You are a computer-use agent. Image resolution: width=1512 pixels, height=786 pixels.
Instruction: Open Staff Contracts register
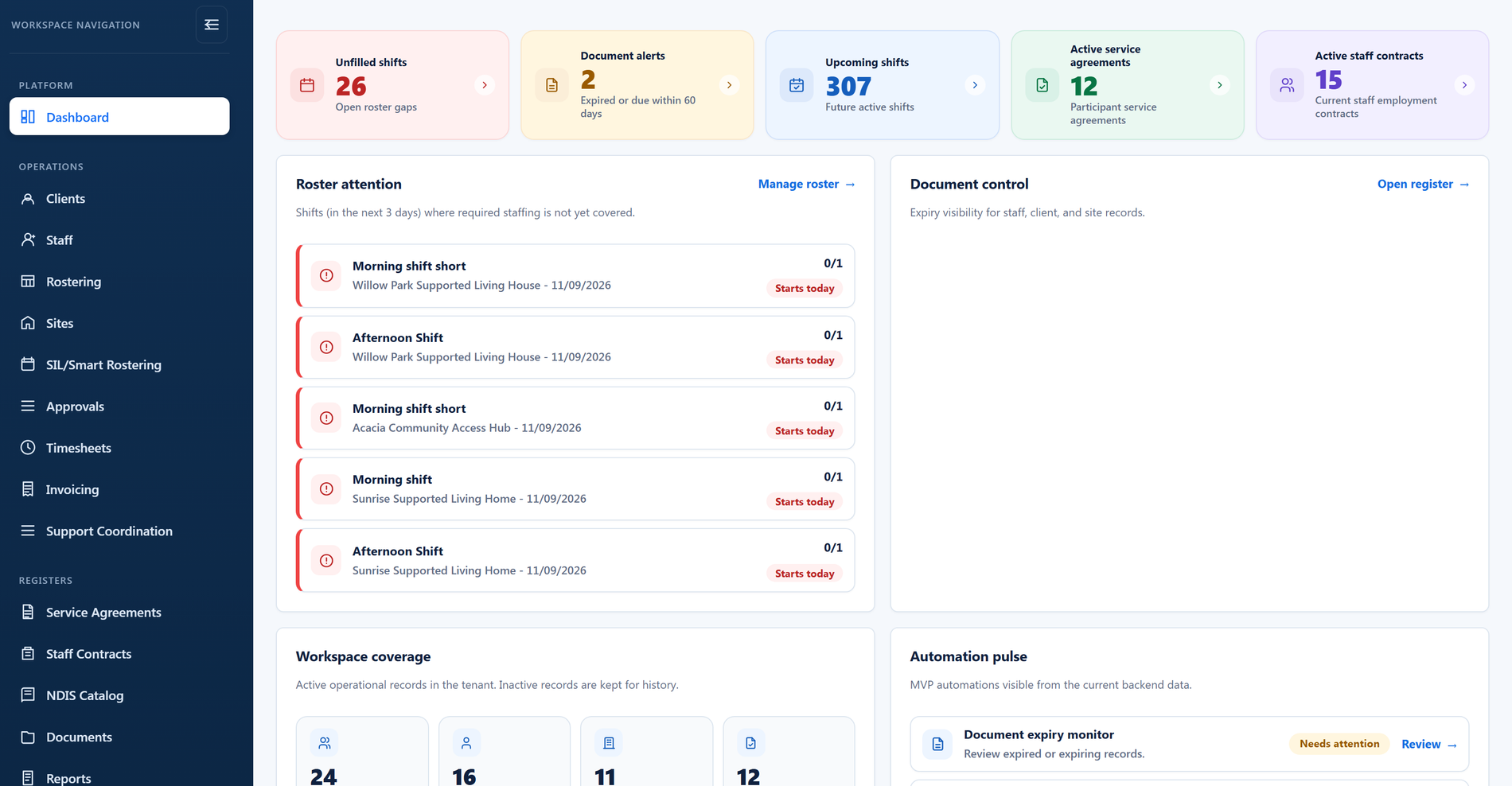[x=119, y=654]
